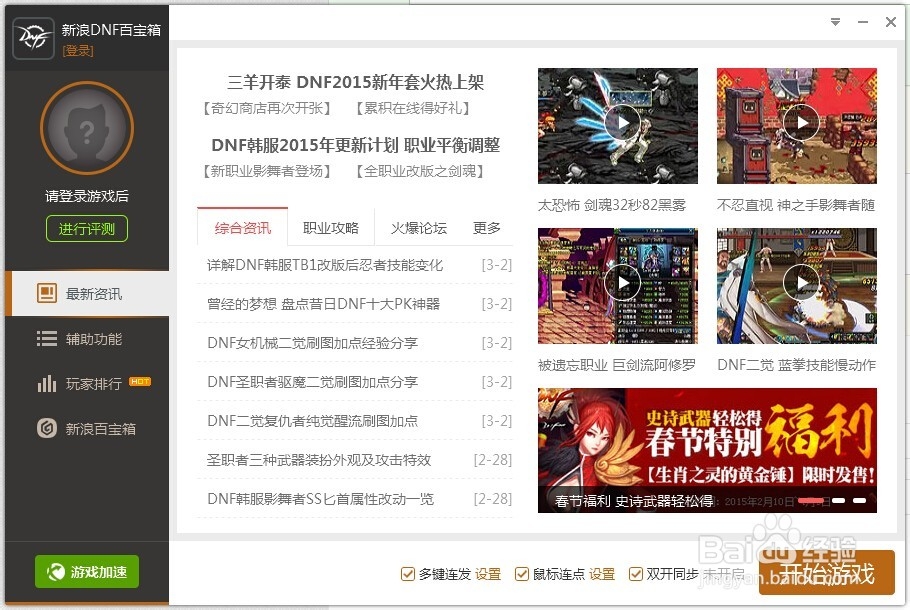Screen dimensions: 910x610
Task: Toggle the 多键连发 checkbox
Action: 407,574
